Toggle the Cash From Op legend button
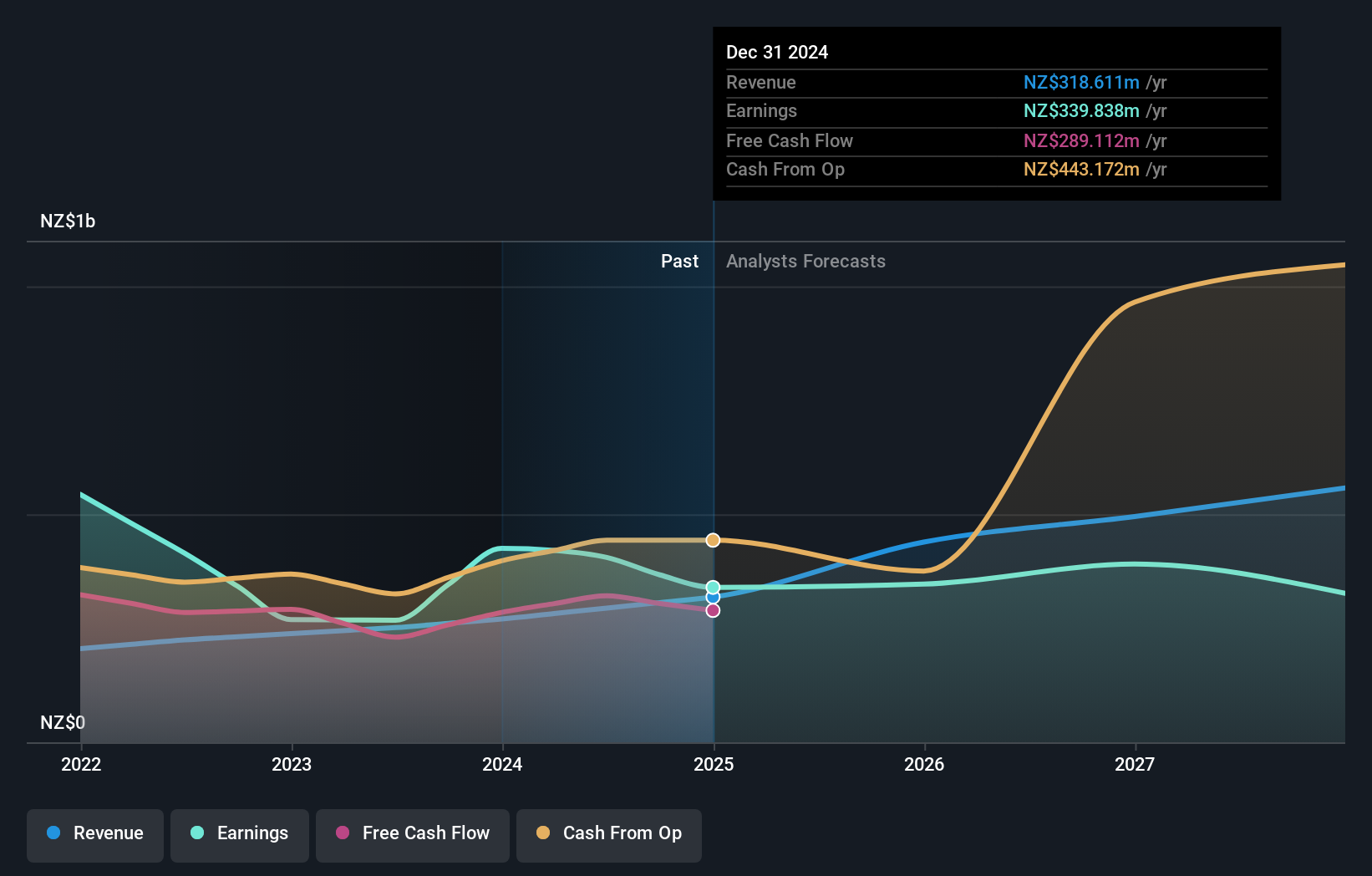This screenshot has height=876, width=1372. tap(609, 835)
